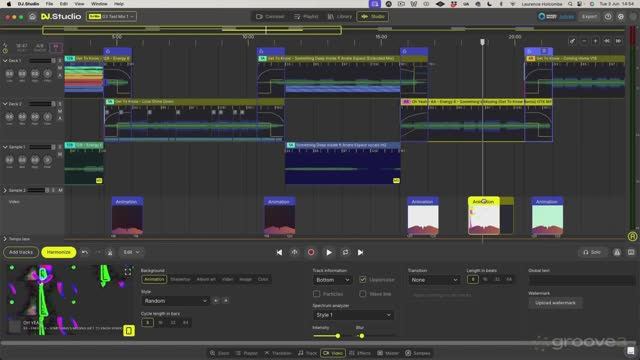This screenshot has height=360, width=640.
Task: Open the Spotlight search in the macOS menu bar
Action: tap(570, 4)
